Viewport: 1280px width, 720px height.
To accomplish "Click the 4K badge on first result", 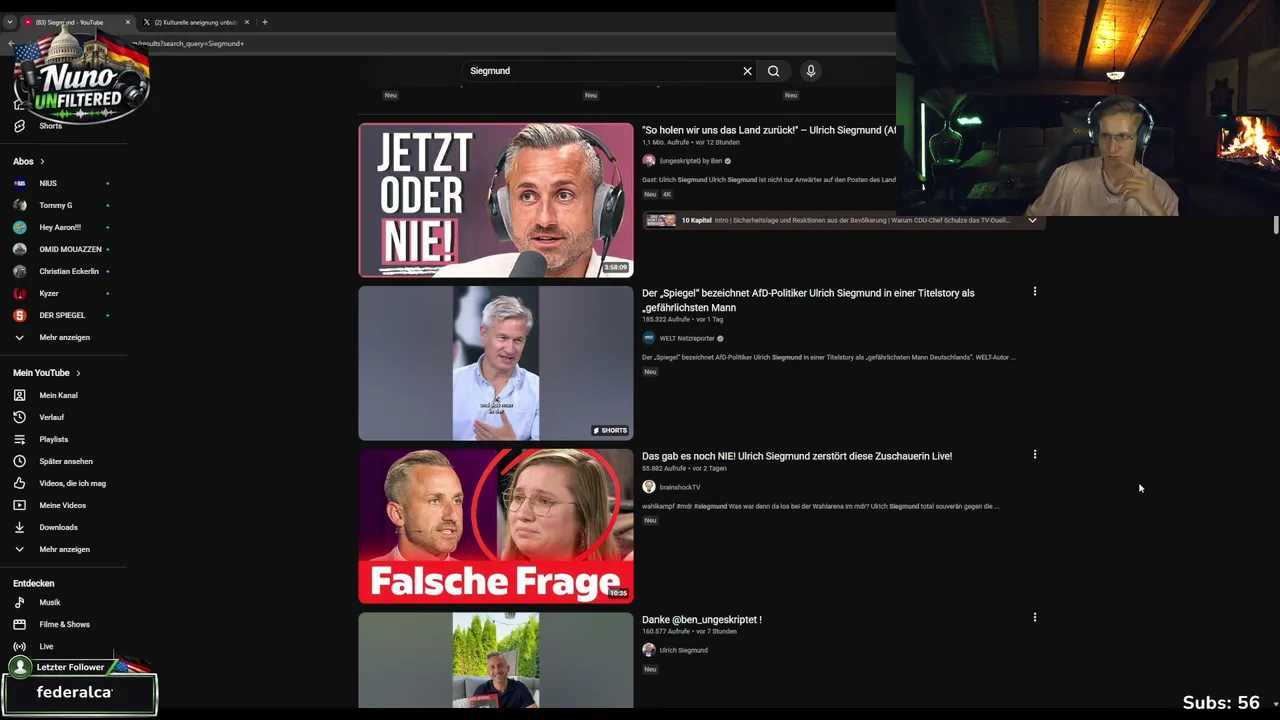I will (667, 194).
